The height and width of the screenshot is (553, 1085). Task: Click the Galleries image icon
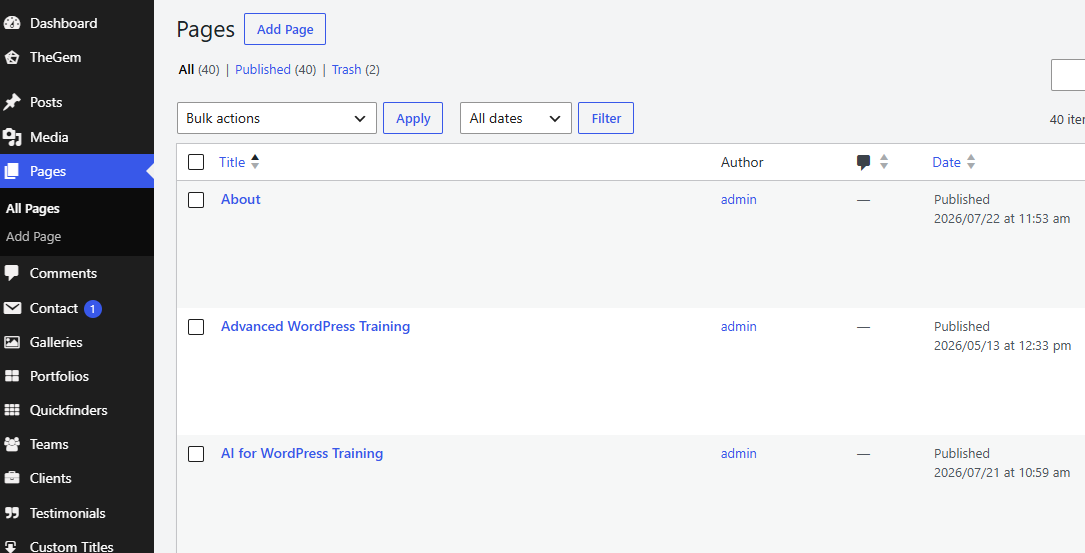coord(12,342)
